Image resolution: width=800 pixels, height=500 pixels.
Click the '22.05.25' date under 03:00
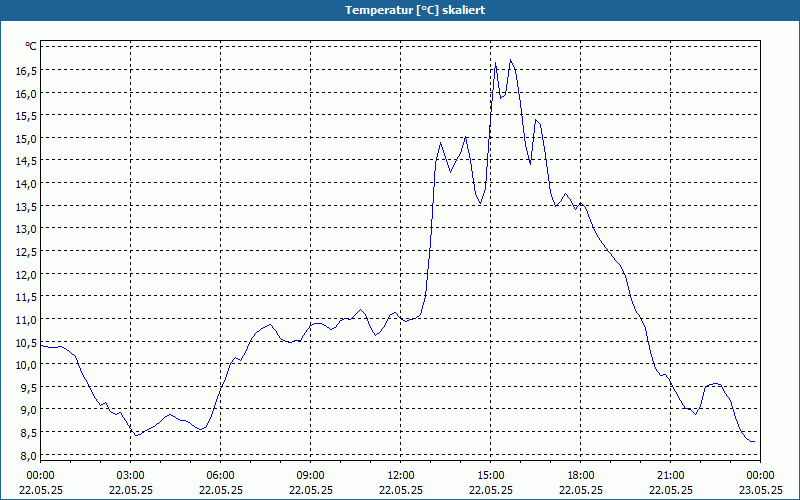click(131, 490)
